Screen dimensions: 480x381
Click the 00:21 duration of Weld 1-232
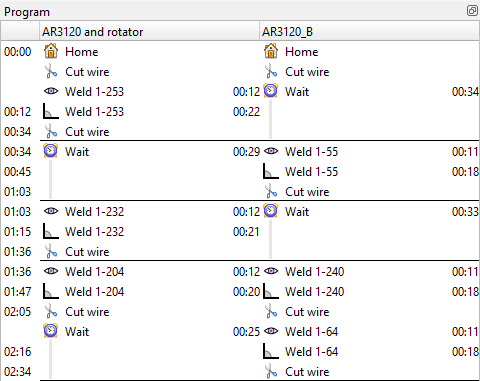click(246, 232)
